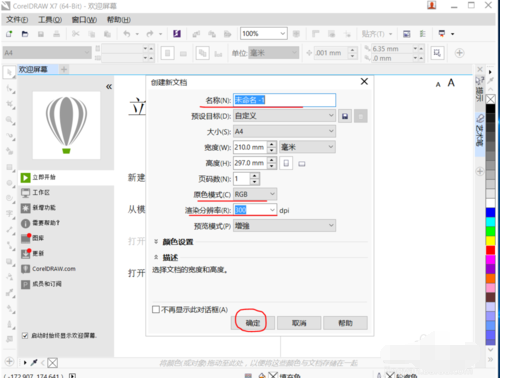This screenshot has width=513, height=378.
Task: Click the 确定 button
Action: [x=253, y=323]
